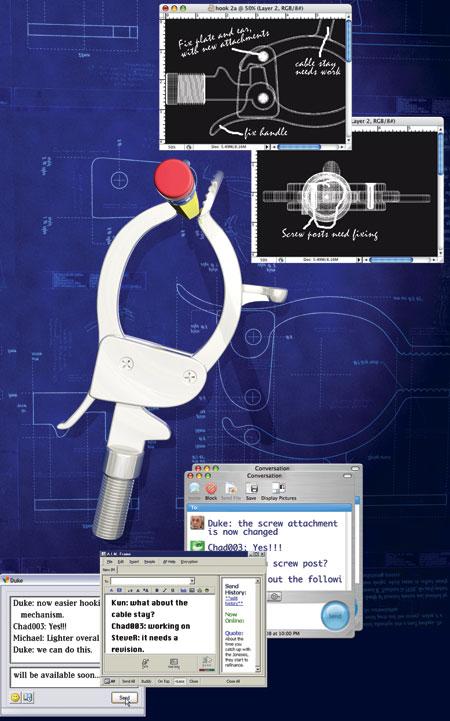Click the 'fix handle' annotation in hook 2a canvas
Viewport: 450px width, 721px height.
[266, 132]
